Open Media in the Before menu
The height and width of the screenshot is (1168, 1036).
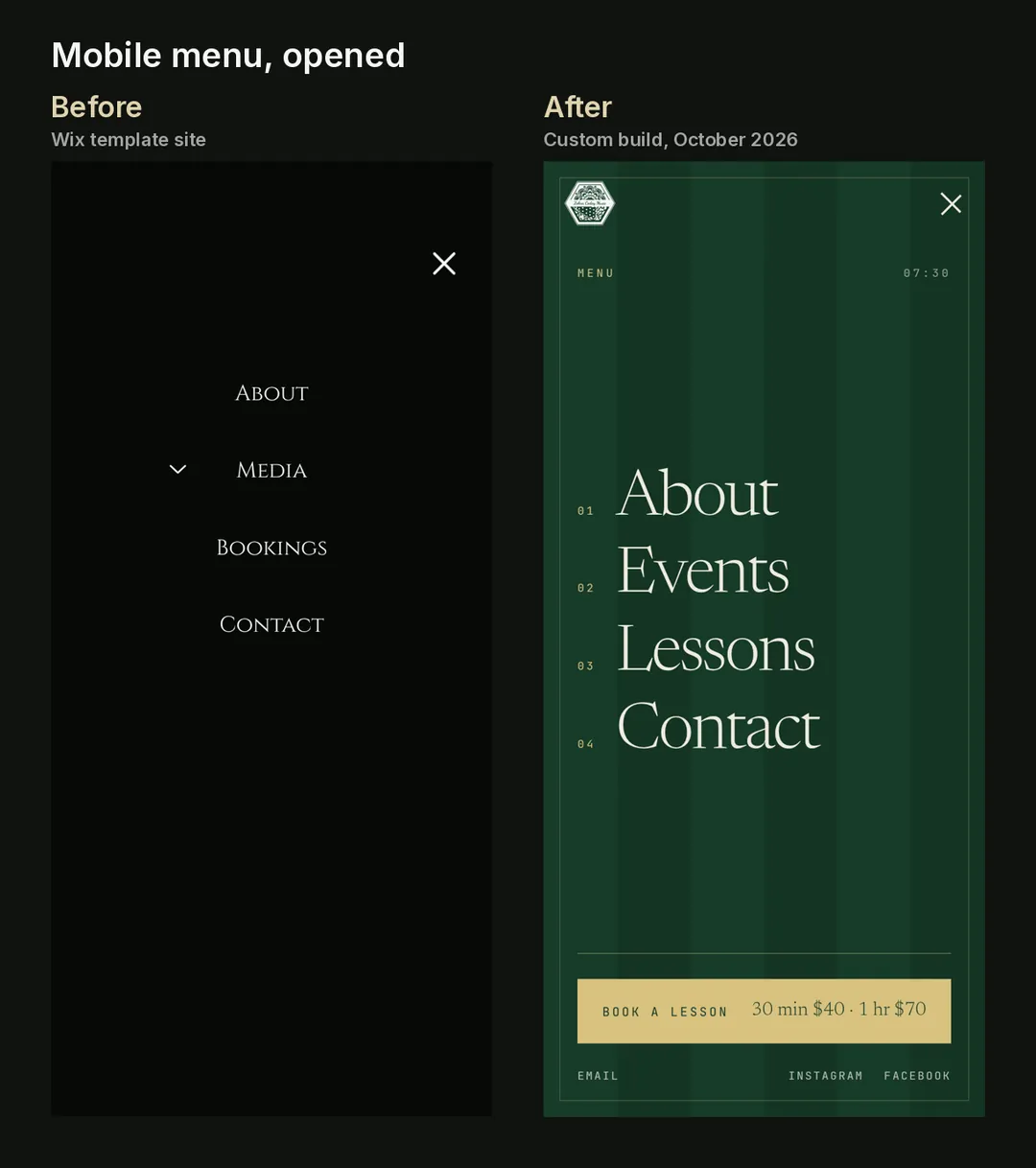pyautogui.click(x=271, y=470)
